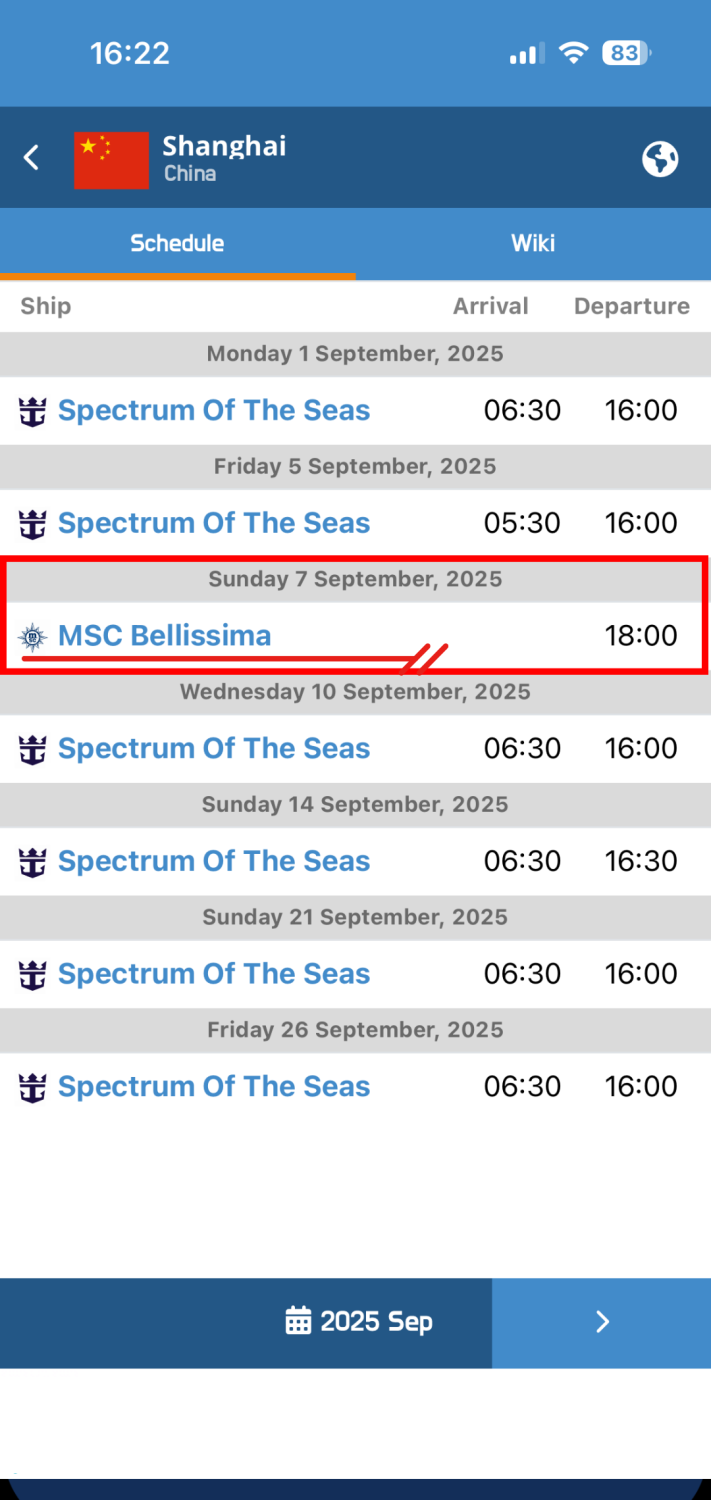Tap Royal Caribbean icon on 26 September row

33,1087
